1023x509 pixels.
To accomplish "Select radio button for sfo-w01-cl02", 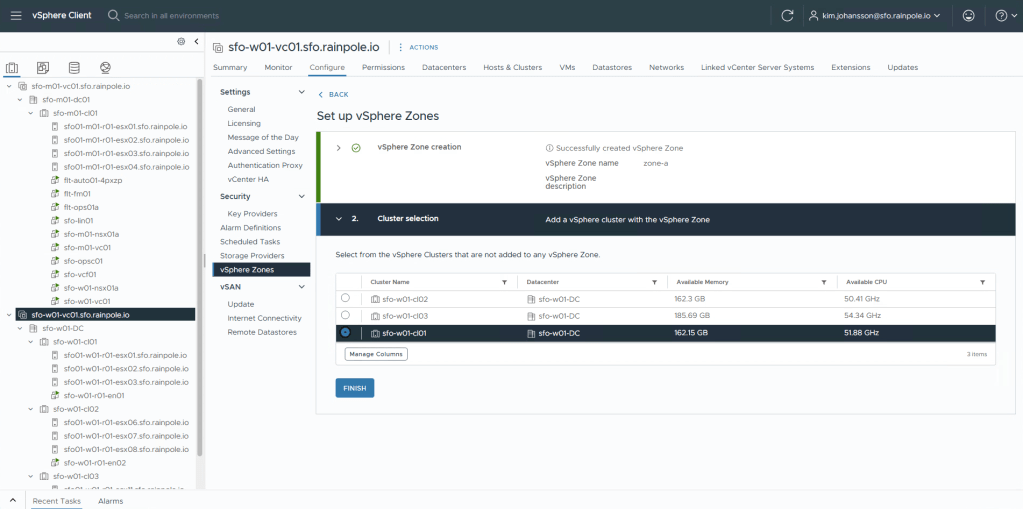I will coord(346,298).
